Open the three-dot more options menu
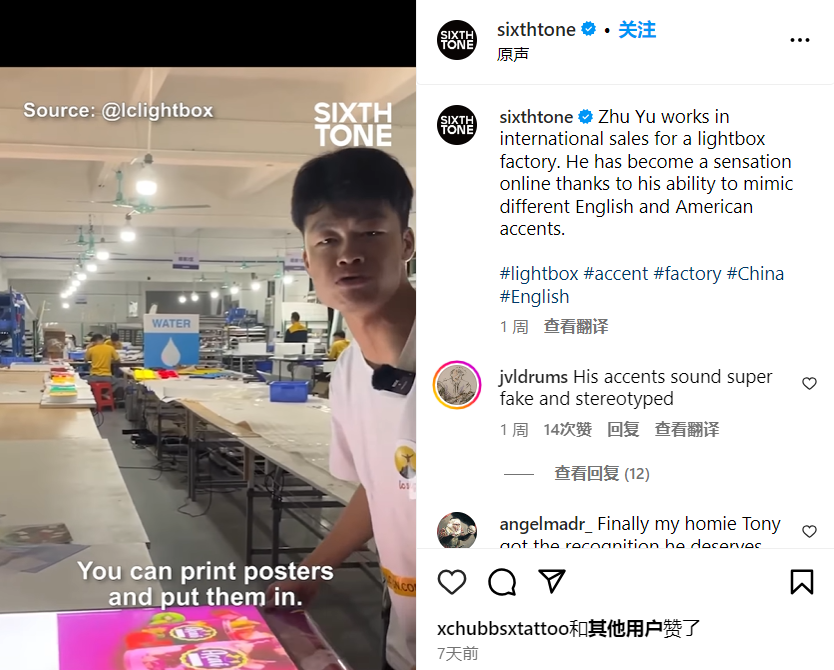The image size is (834, 670). pyautogui.click(x=799, y=40)
